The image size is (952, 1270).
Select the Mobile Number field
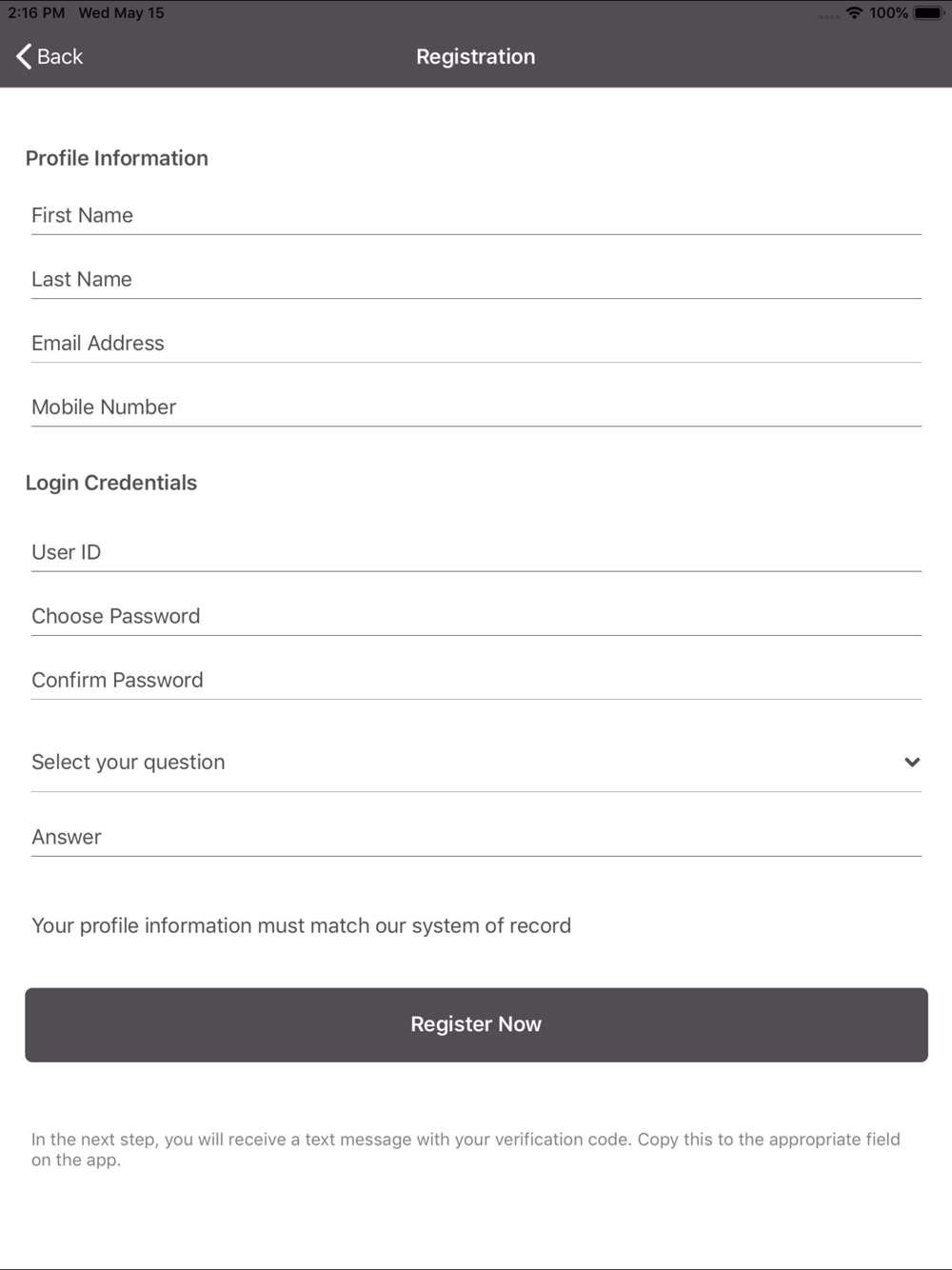click(x=476, y=407)
